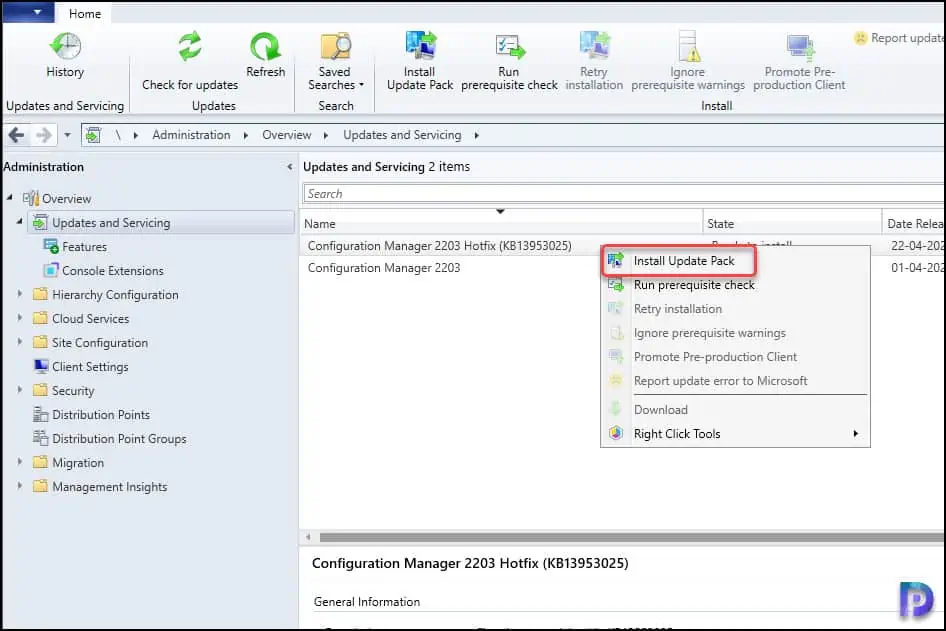Screen dimensions: 946x631
Task: Click the Distribution Point Groups node icon
Action: pyautogui.click(x=40, y=438)
